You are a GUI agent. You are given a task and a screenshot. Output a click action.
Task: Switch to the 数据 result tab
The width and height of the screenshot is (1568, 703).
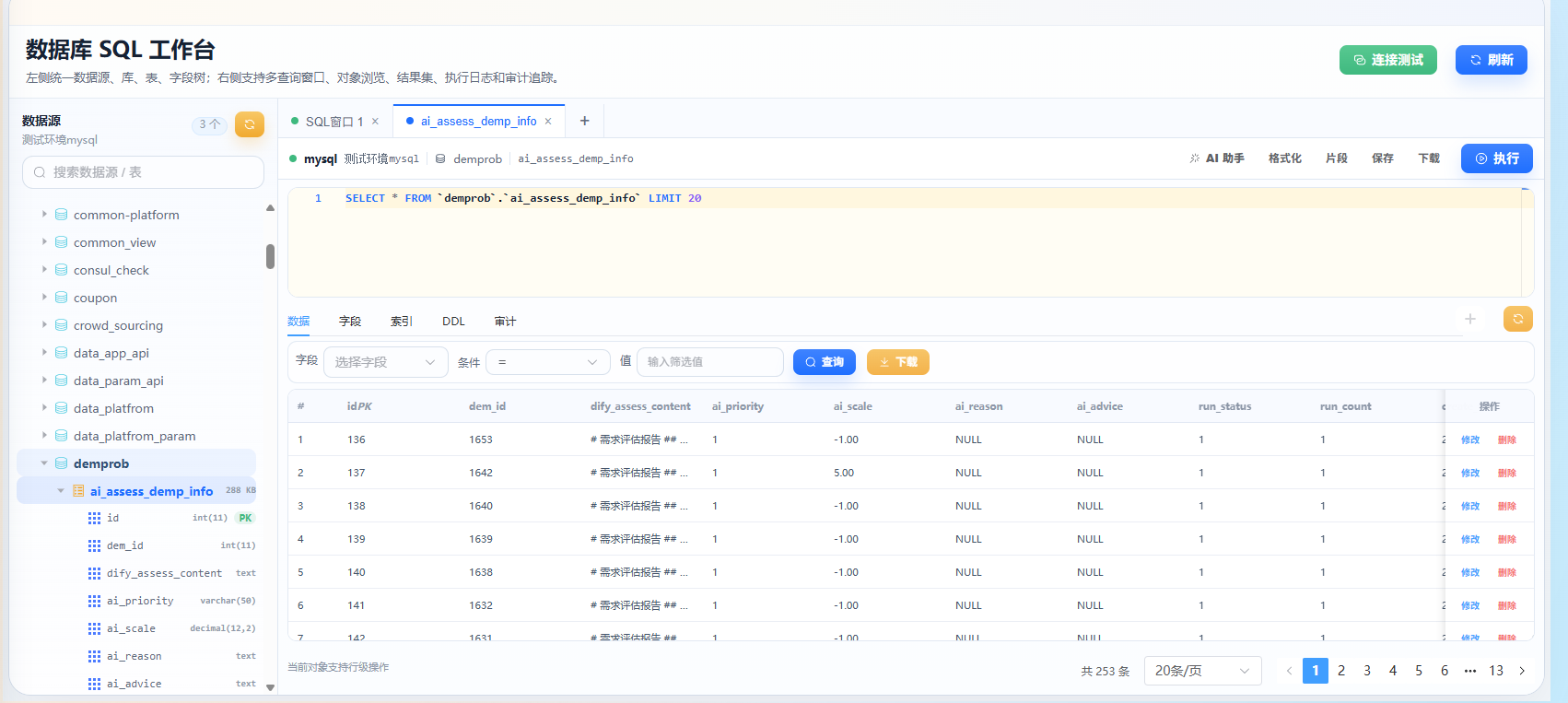tap(298, 322)
